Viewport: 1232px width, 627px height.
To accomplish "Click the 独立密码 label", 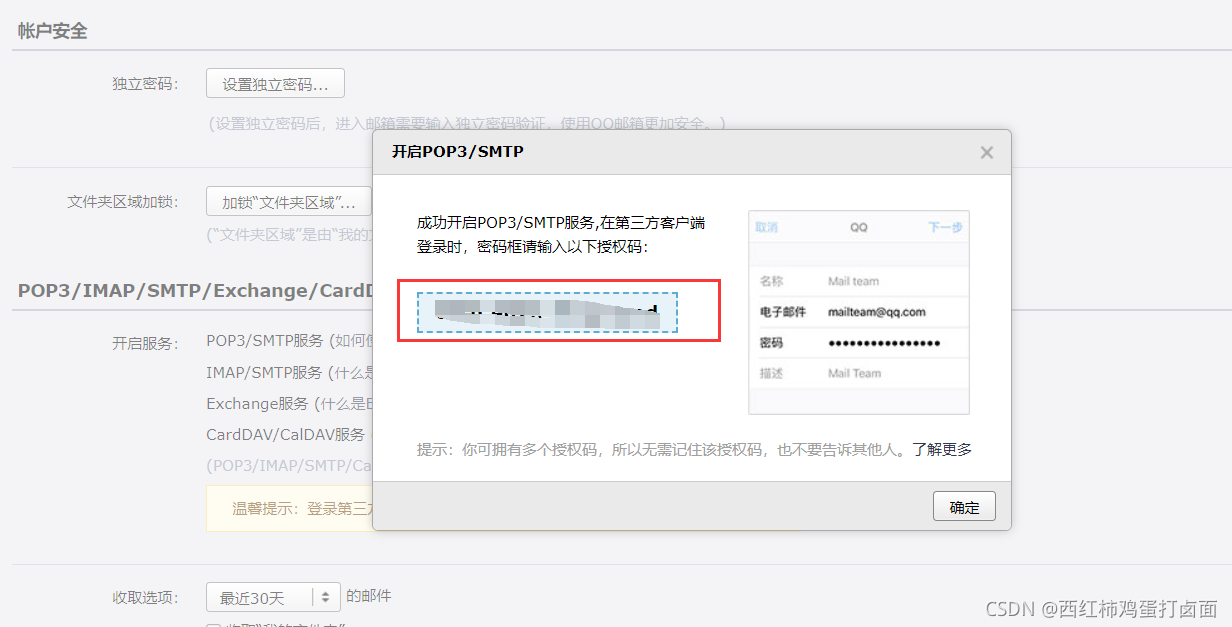I will [145, 84].
